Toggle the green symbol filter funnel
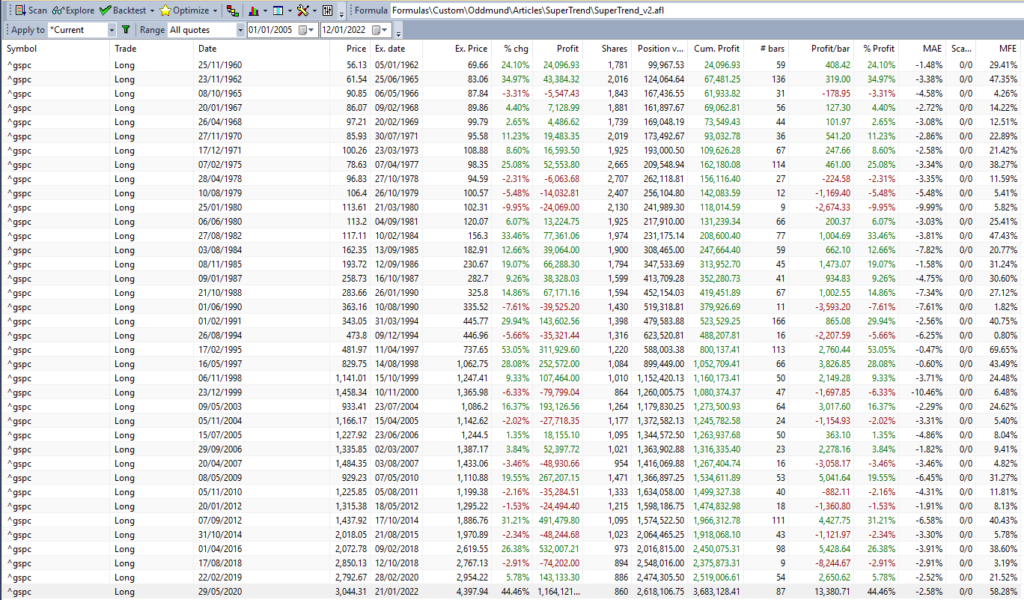The width and height of the screenshot is (1024, 600). pos(127,29)
